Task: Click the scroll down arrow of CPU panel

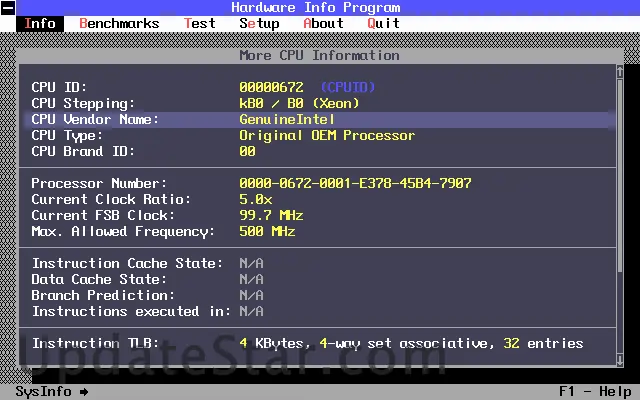Action: click(x=620, y=360)
